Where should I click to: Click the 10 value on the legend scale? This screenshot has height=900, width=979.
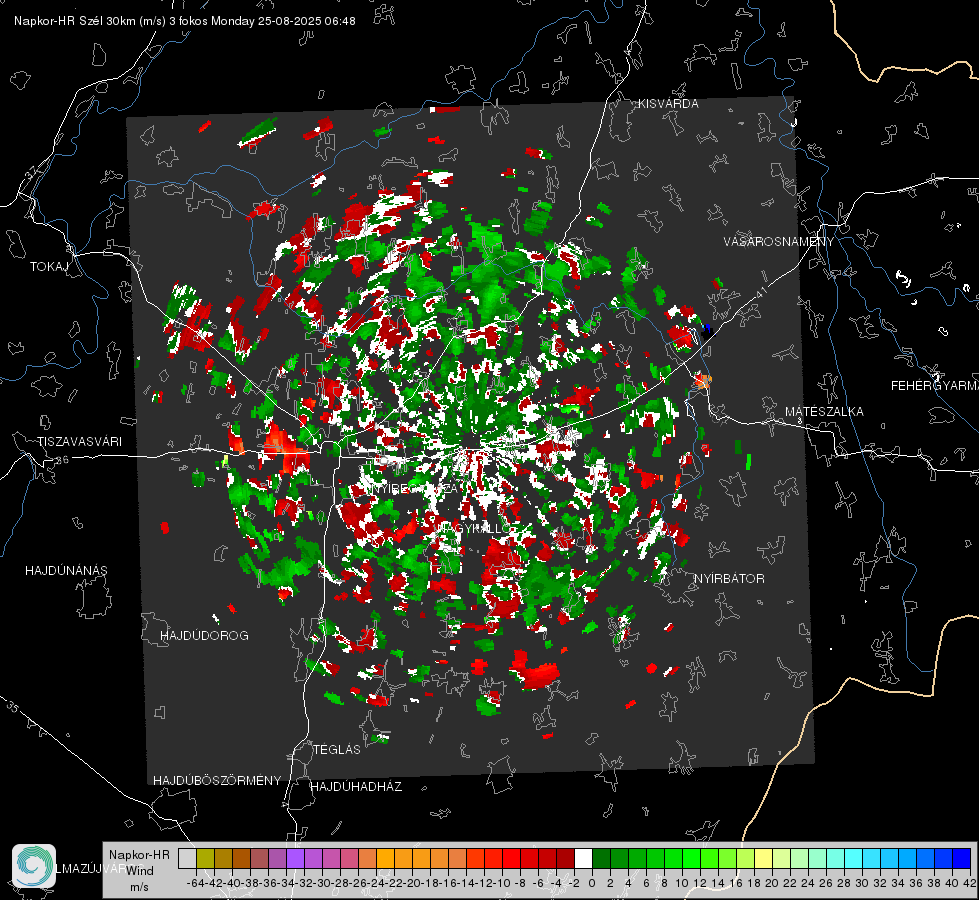tap(682, 883)
